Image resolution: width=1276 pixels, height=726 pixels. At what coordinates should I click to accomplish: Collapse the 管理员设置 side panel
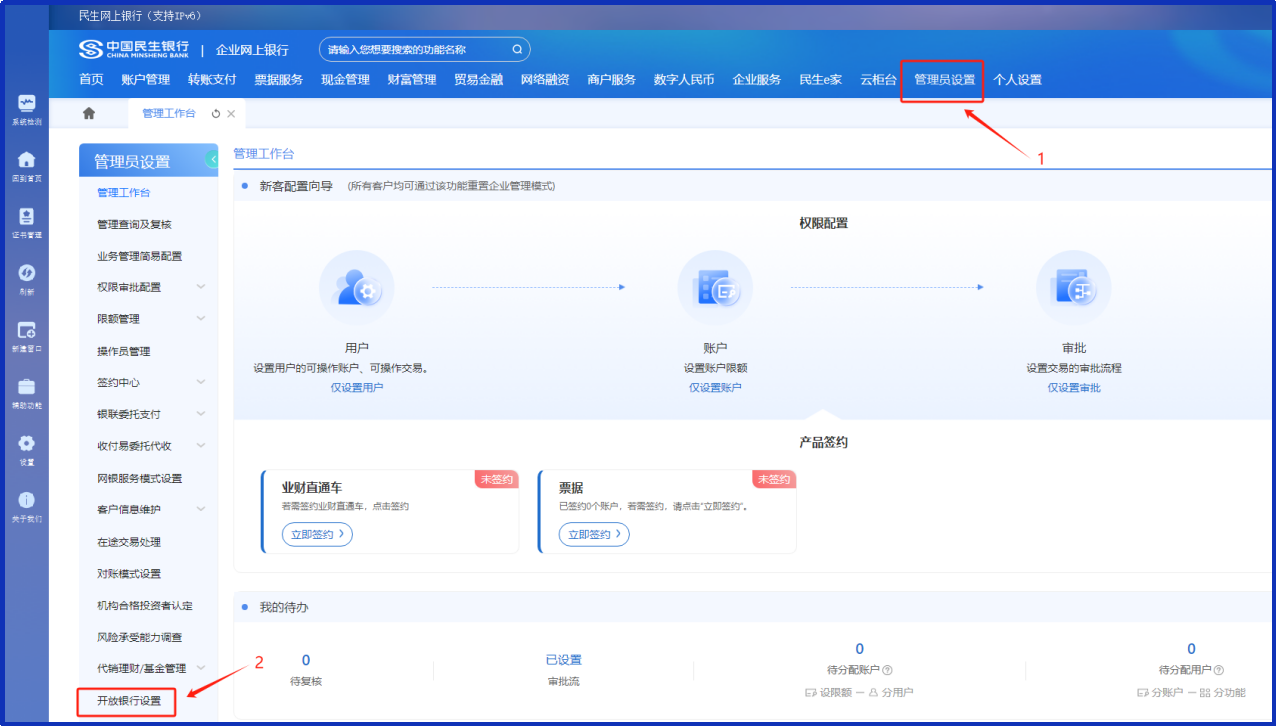click(212, 159)
